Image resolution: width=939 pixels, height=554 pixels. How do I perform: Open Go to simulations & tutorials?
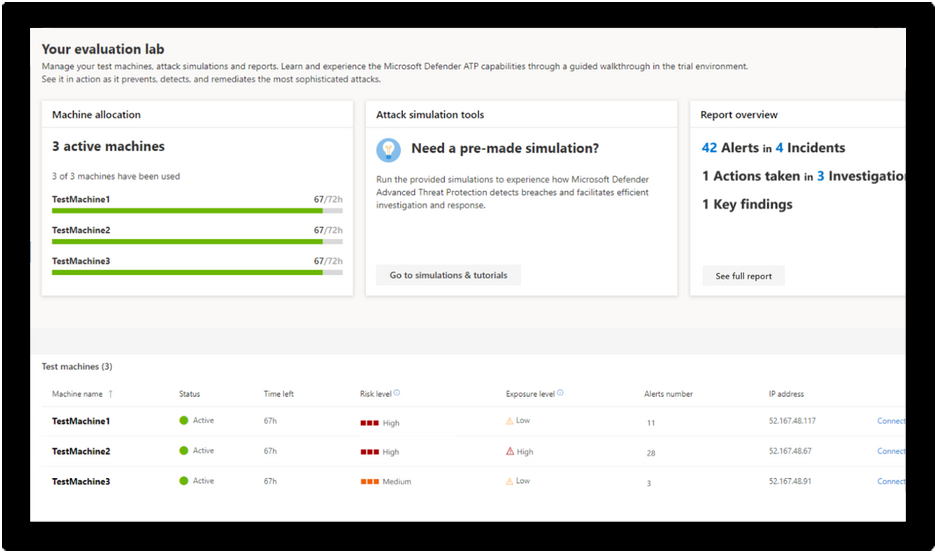[x=448, y=275]
